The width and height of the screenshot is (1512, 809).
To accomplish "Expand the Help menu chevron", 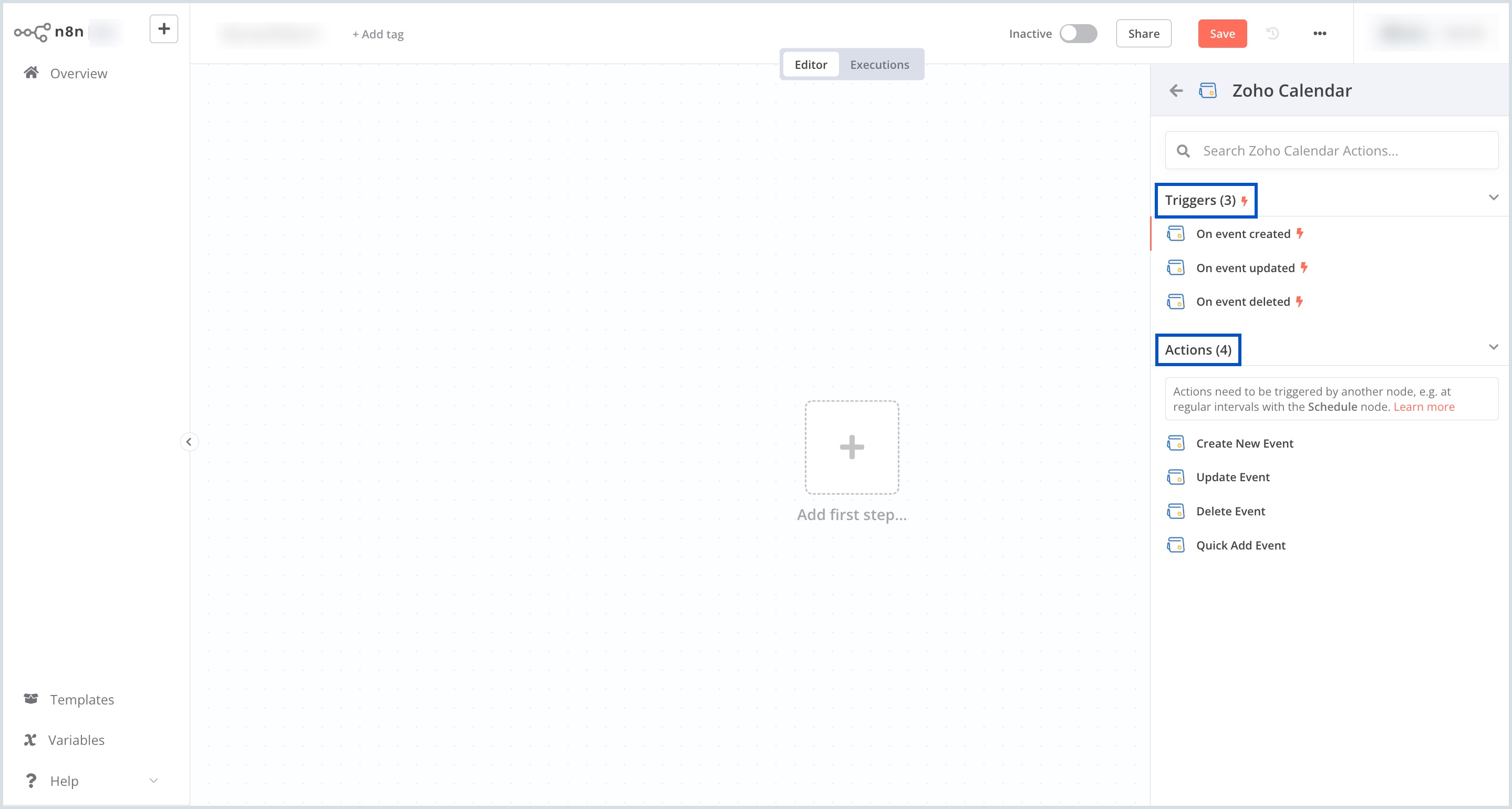I will pyautogui.click(x=153, y=780).
